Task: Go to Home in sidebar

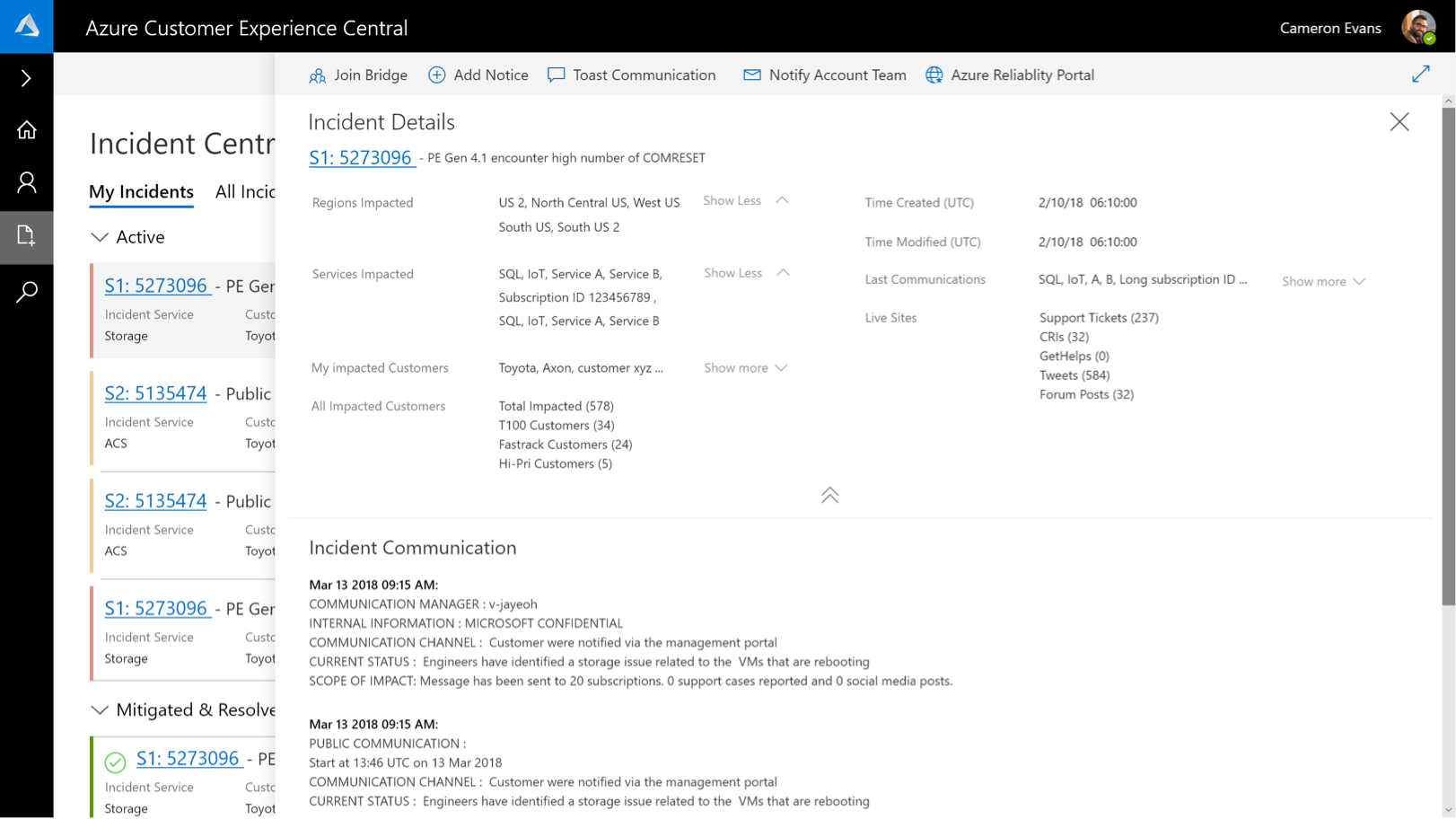Action: [27, 130]
